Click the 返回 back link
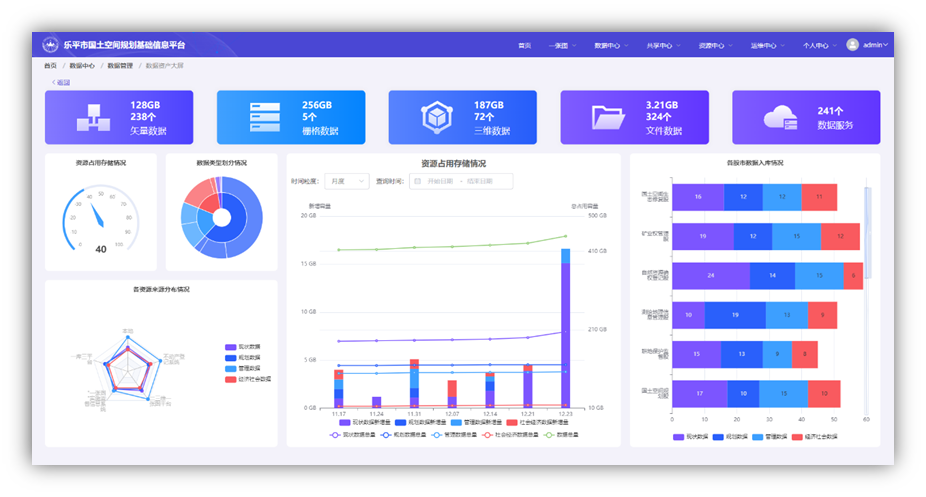Screen dimensions: 926x497 click(61, 81)
